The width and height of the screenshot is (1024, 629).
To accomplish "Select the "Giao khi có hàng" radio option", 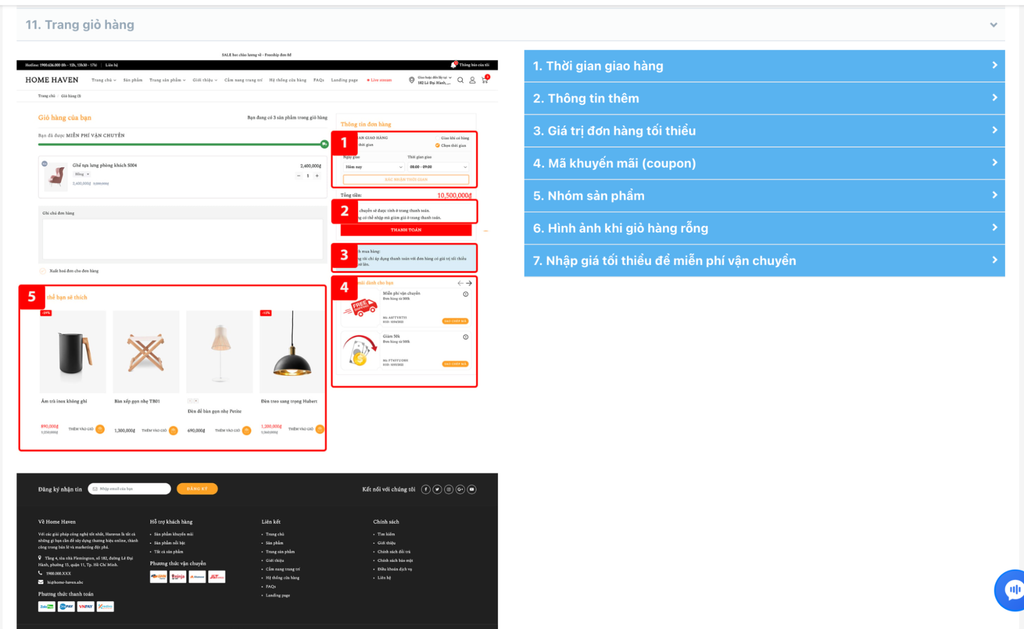I will [438, 138].
